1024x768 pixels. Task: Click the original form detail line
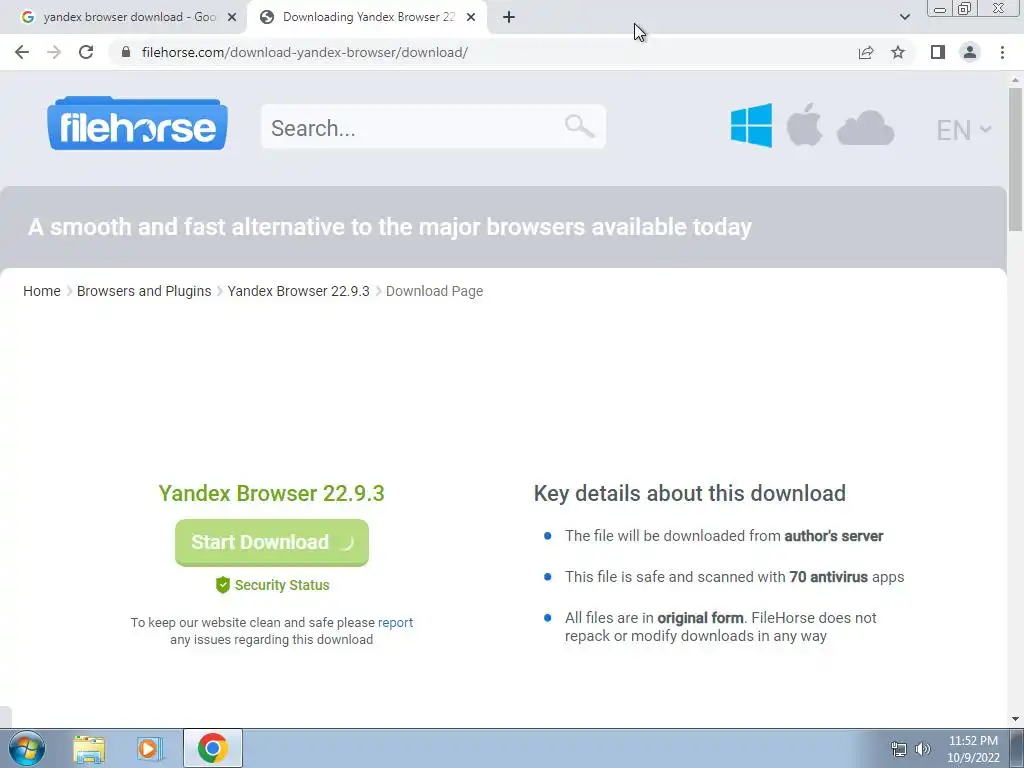(720, 627)
